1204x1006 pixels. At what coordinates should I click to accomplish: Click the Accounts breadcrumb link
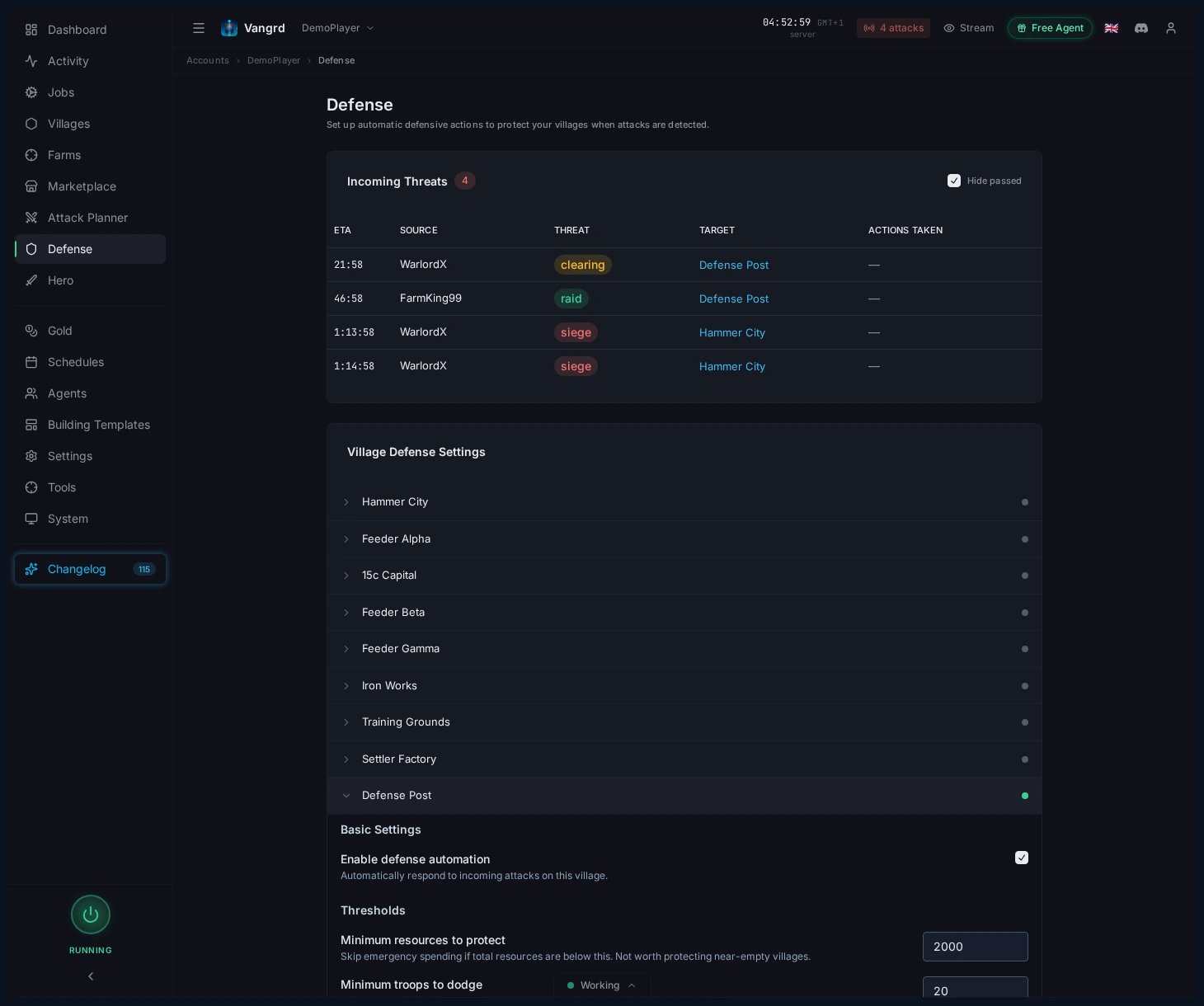(208, 60)
